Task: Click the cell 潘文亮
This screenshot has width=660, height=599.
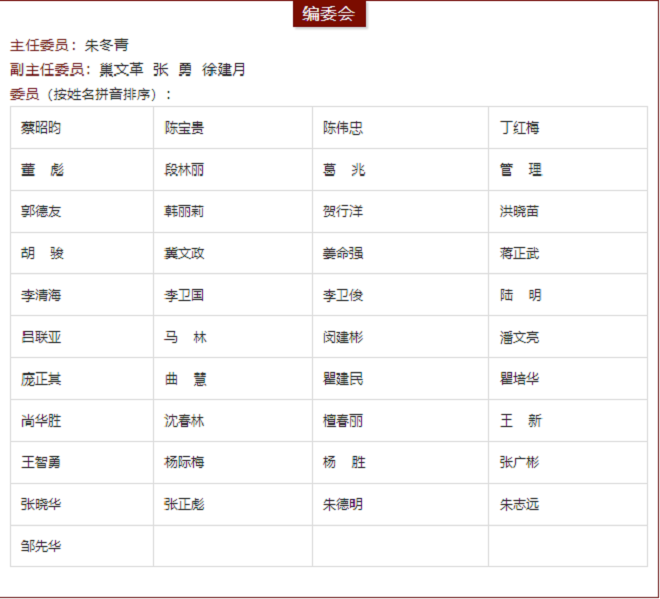Action: 568,337
